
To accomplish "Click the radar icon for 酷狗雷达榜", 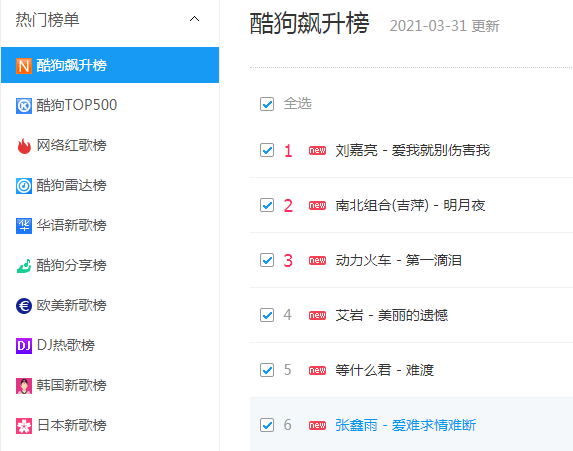I will [x=24, y=186].
